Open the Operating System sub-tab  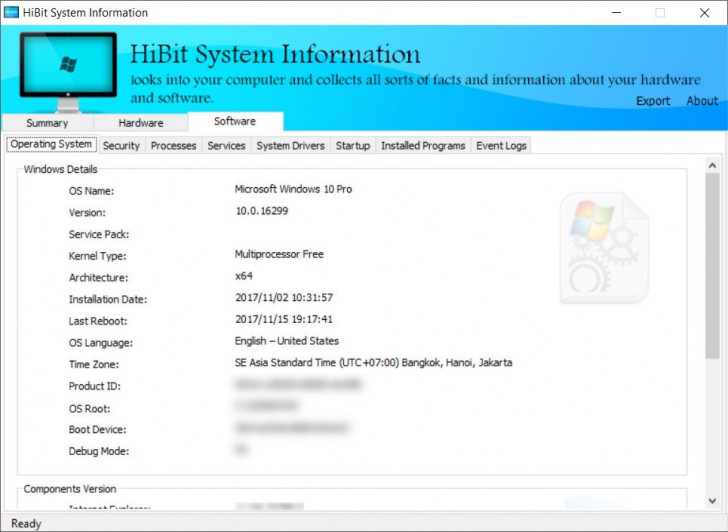coord(51,144)
